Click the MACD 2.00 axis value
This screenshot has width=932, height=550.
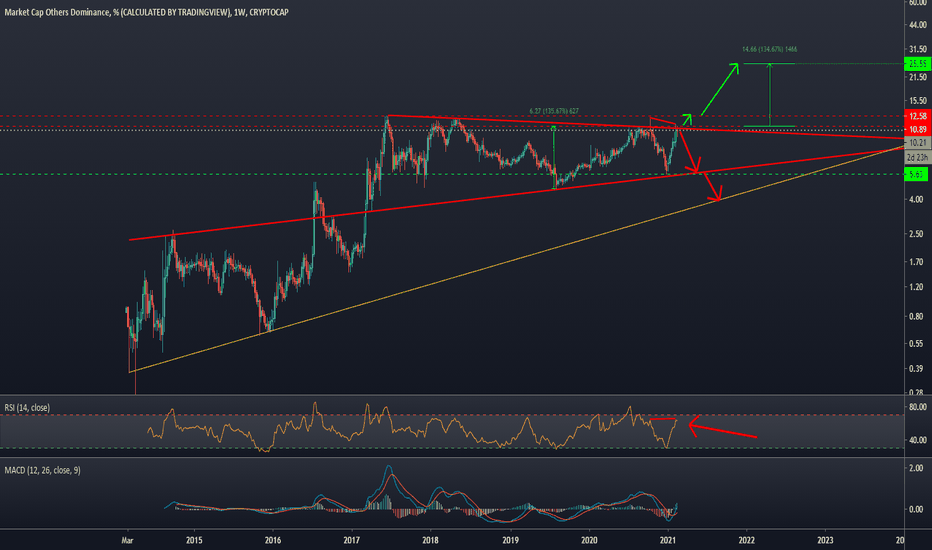coord(916,468)
